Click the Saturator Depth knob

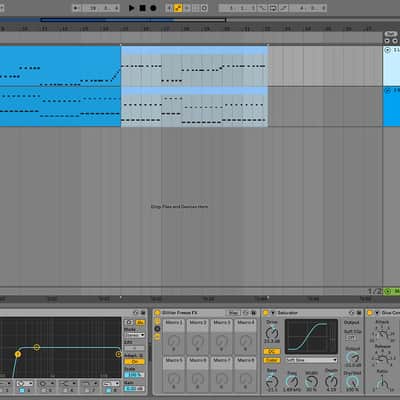click(x=331, y=381)
